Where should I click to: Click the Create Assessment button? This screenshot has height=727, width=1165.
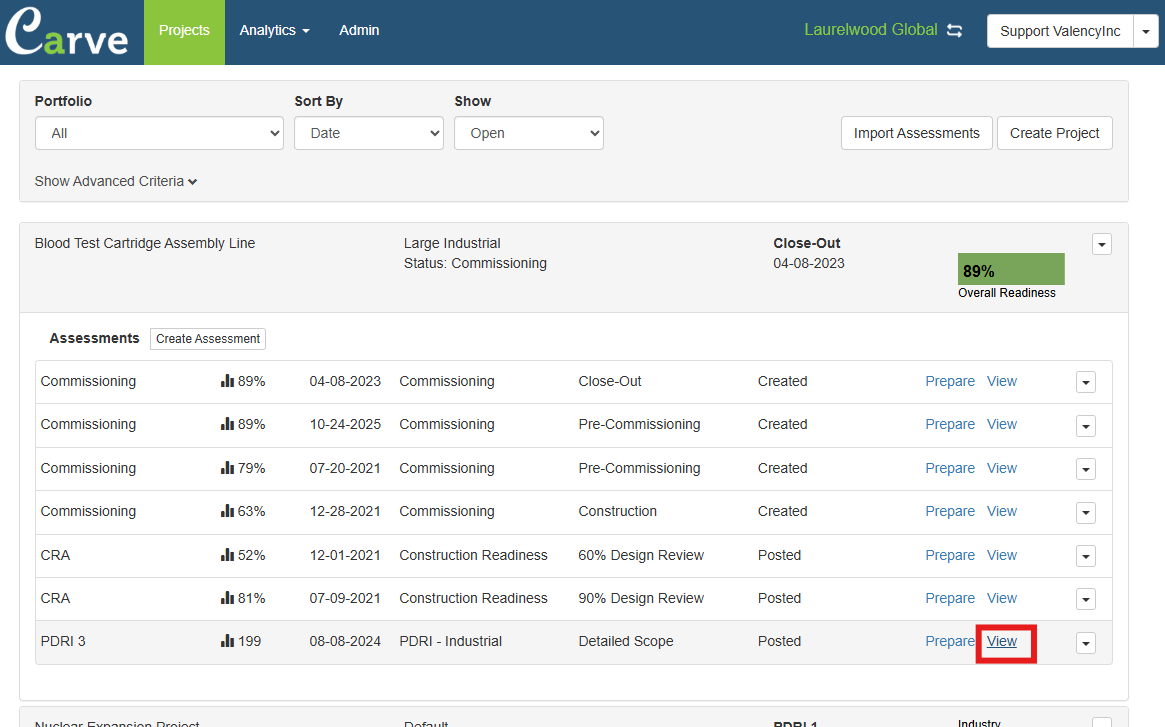point(208,339)
